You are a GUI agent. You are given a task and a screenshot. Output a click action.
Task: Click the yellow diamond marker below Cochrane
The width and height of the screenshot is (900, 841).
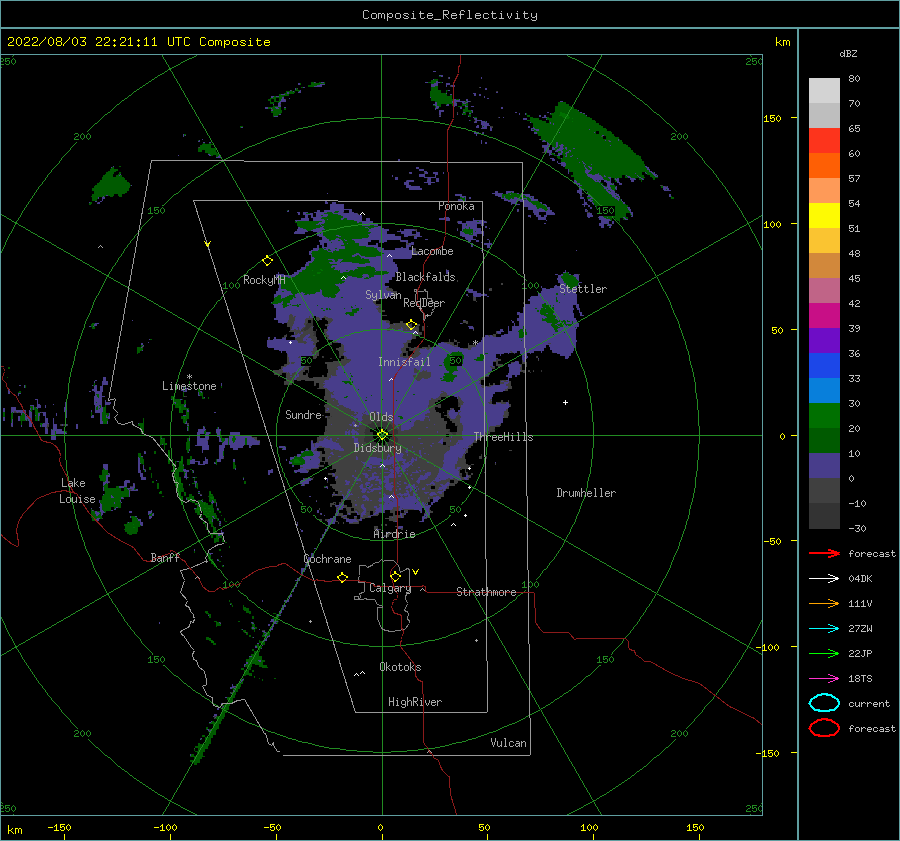tap(342, 577)
